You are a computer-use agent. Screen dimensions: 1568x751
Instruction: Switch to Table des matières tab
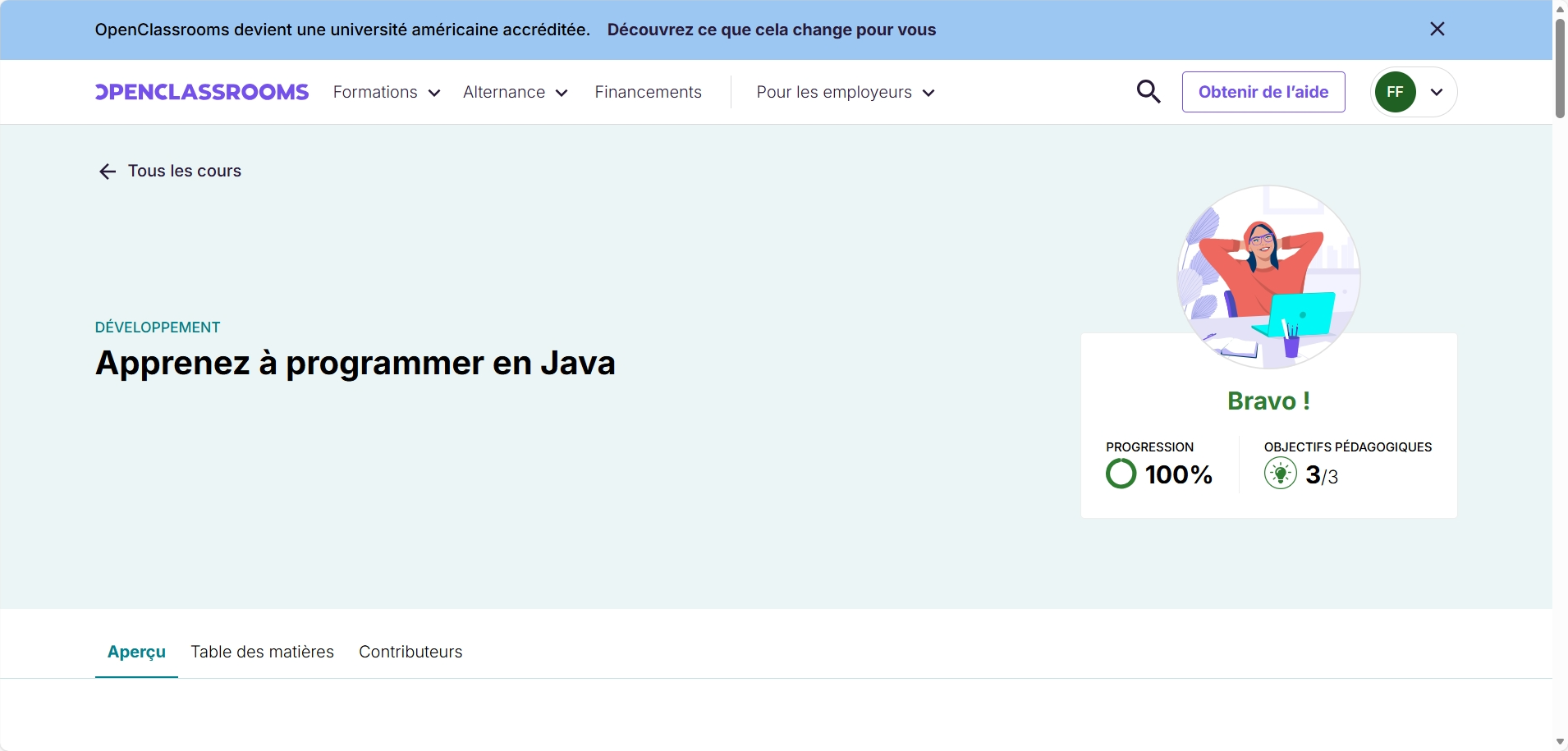tap(263, 652)
